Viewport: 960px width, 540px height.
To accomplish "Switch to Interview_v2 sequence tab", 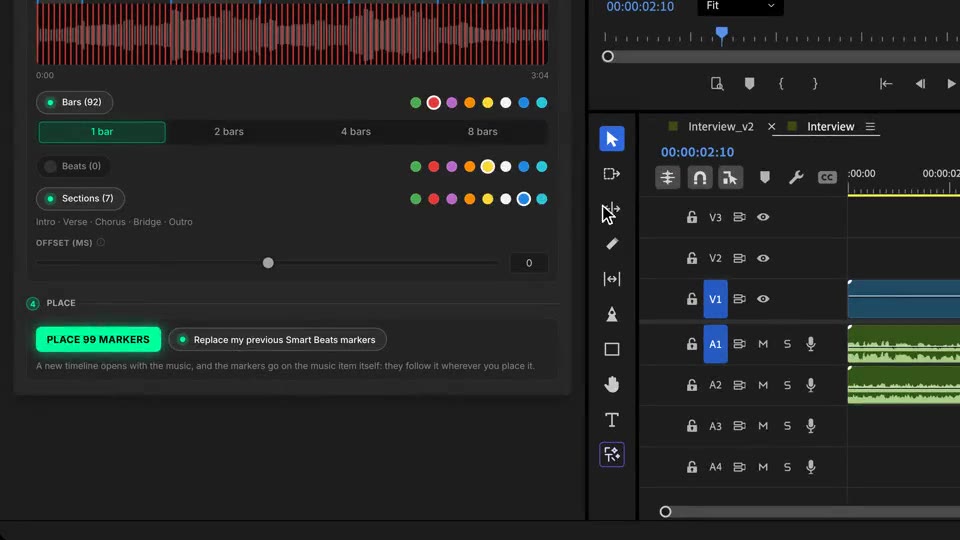I will (x=721, y=127).
